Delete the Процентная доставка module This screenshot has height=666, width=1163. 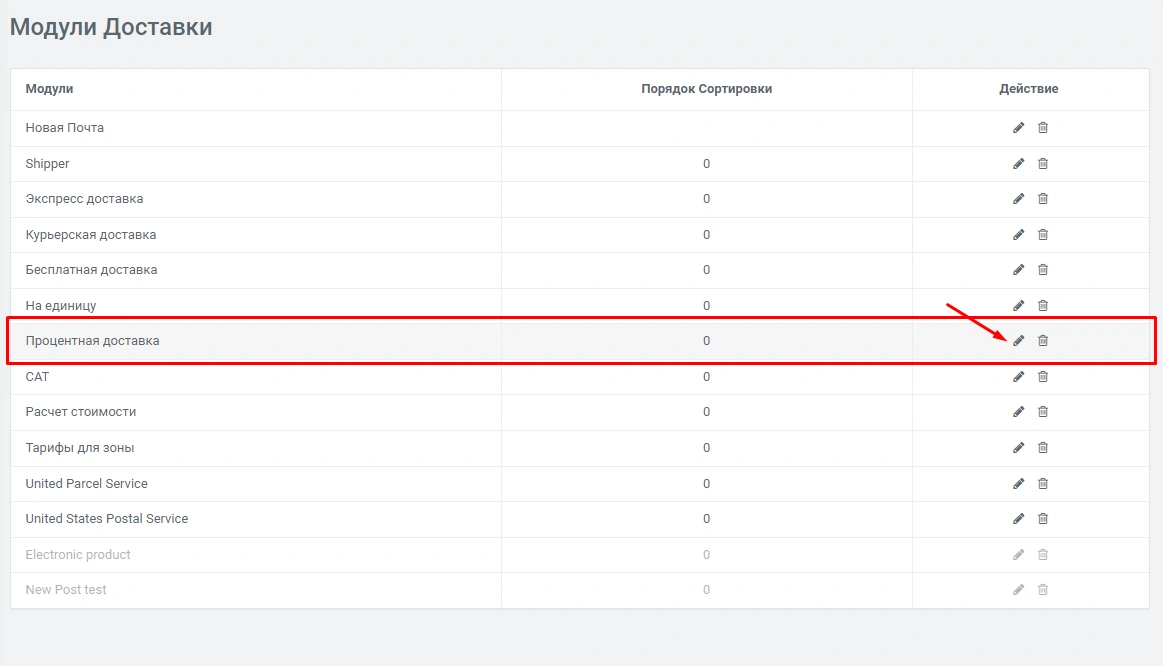coord(1042,341)
